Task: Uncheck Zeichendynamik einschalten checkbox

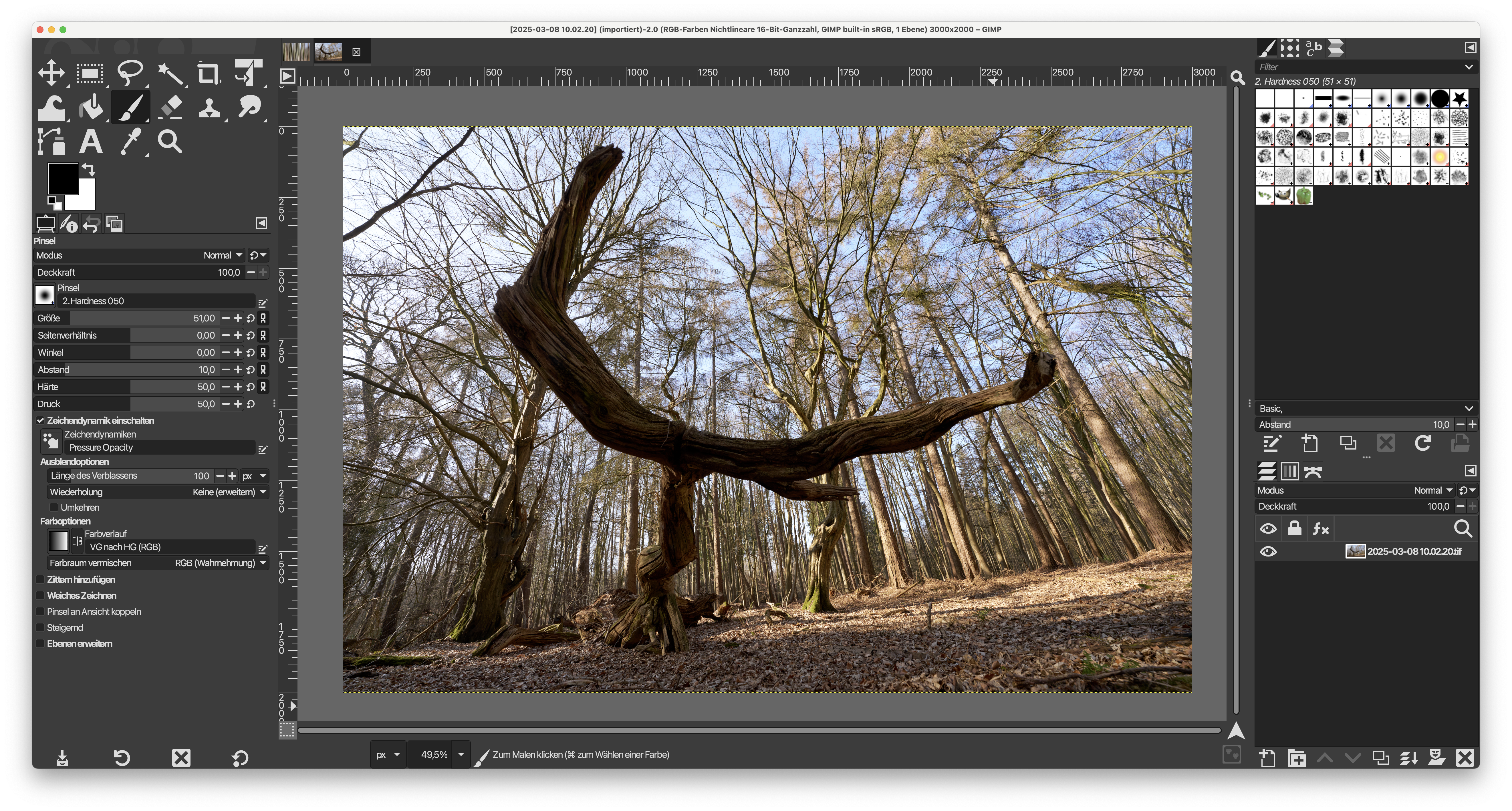Action: point(41,421)
